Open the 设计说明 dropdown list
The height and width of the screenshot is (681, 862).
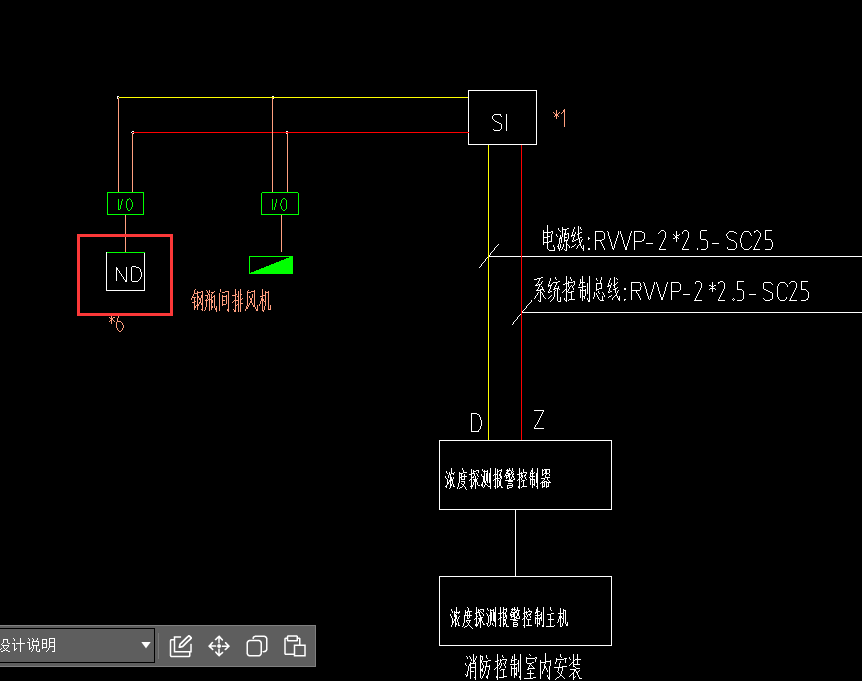click(76, 645)
